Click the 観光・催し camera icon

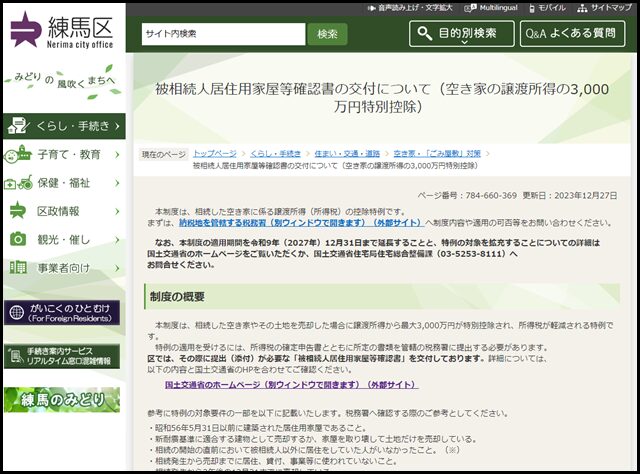[18, 239]
